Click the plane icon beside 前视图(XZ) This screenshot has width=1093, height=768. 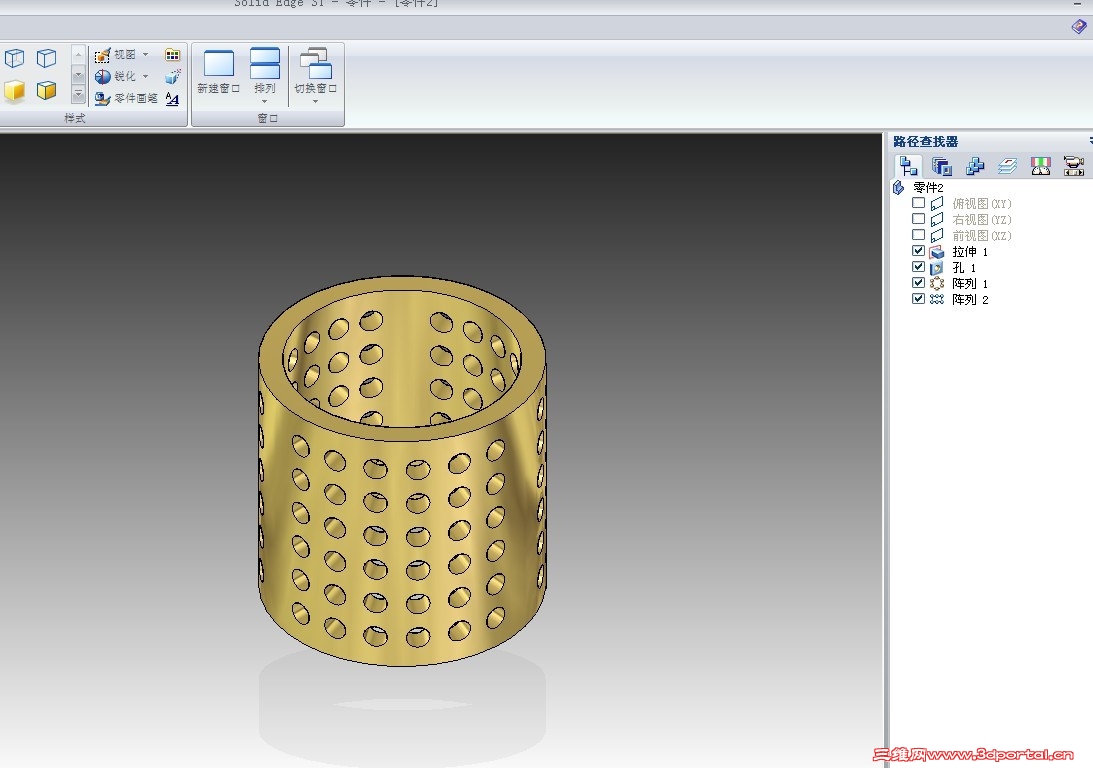click(x=937, y=236)
